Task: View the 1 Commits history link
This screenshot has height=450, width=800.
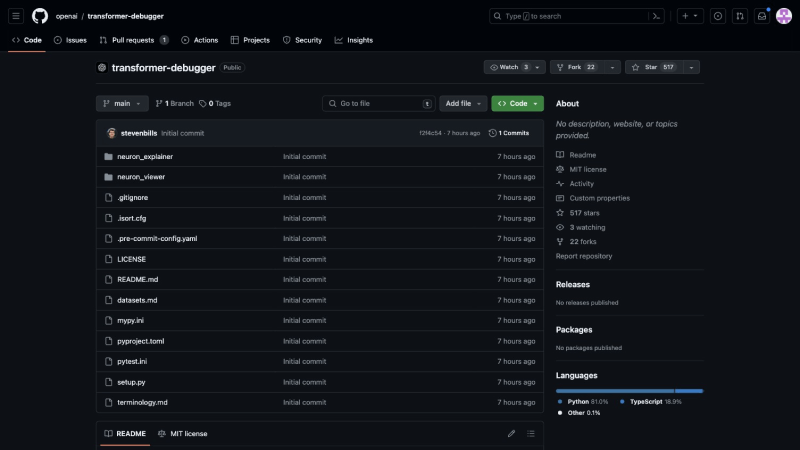Action: (510, 132)
